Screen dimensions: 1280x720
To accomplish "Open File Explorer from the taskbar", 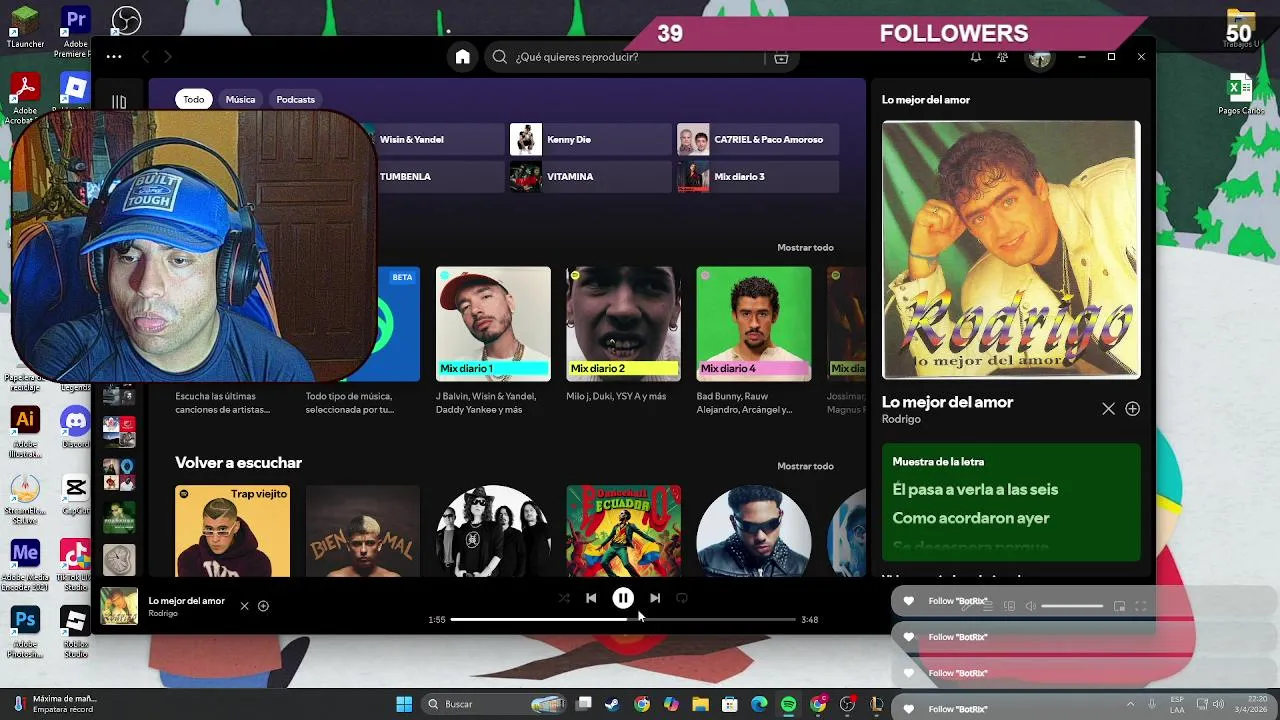I will pyautogui.click(x=700, y=704).
